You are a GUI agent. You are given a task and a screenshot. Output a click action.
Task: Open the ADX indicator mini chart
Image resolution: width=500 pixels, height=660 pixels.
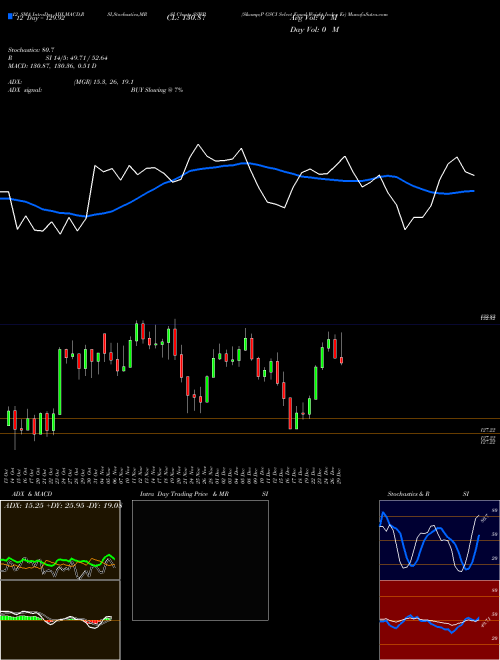click(x=60, y=540)
